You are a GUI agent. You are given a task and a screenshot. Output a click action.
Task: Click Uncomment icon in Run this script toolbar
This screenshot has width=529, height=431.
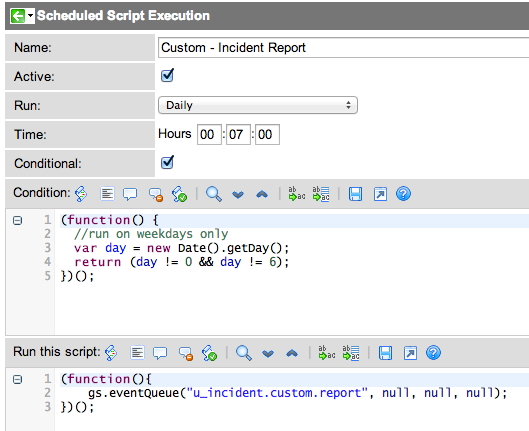click(x=186, y=353)
